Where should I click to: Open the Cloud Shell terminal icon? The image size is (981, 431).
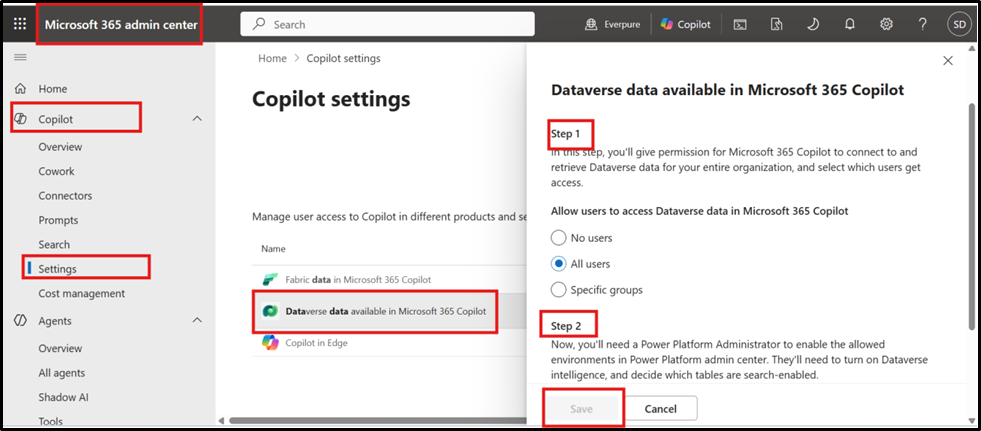[740, 24]
